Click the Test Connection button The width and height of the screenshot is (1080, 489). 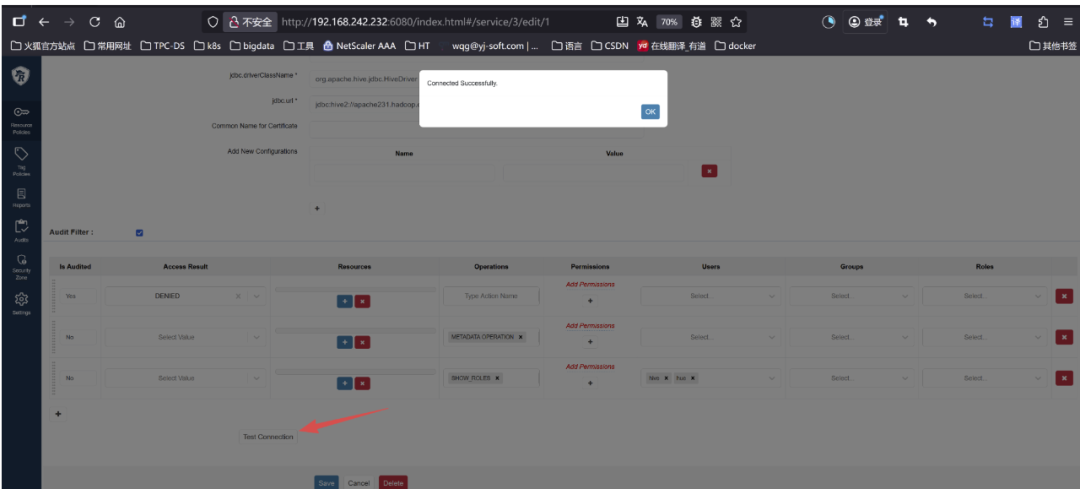269,437
